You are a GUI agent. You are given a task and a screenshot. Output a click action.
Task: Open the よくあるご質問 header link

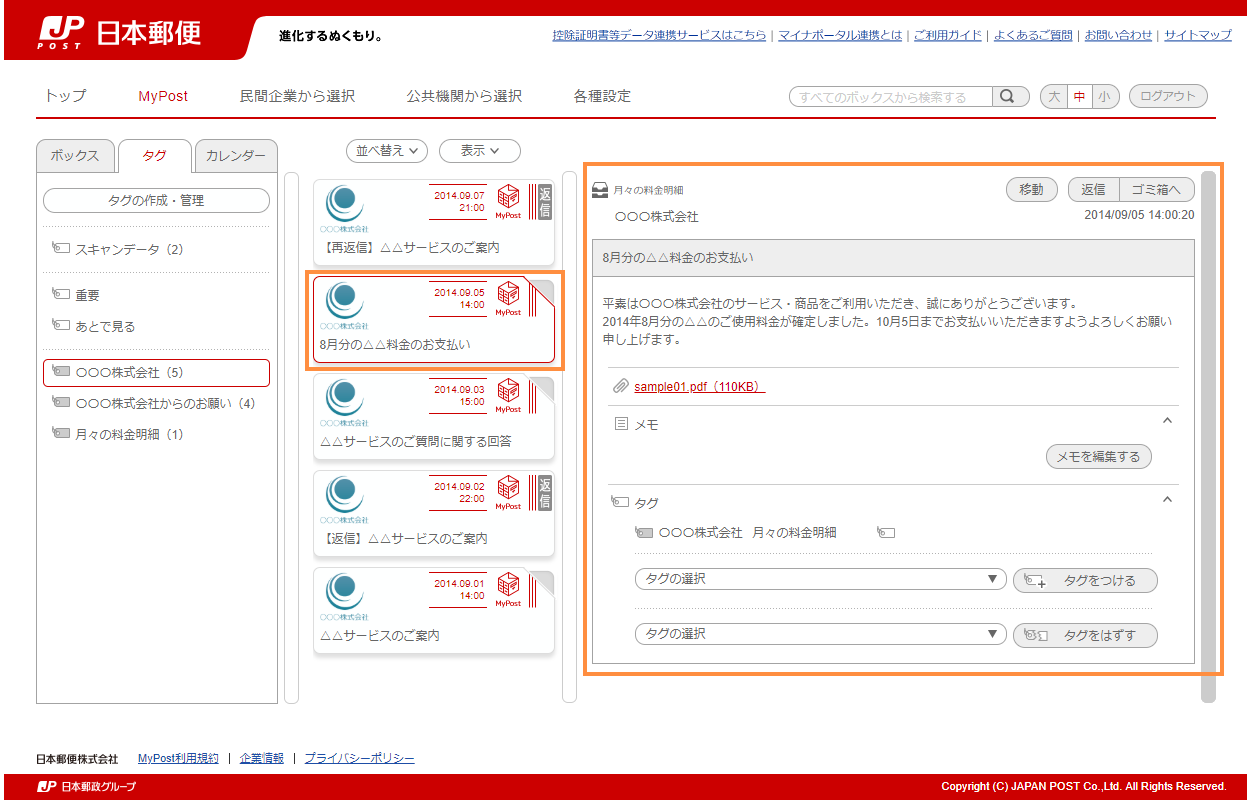tap(1033, 35)
